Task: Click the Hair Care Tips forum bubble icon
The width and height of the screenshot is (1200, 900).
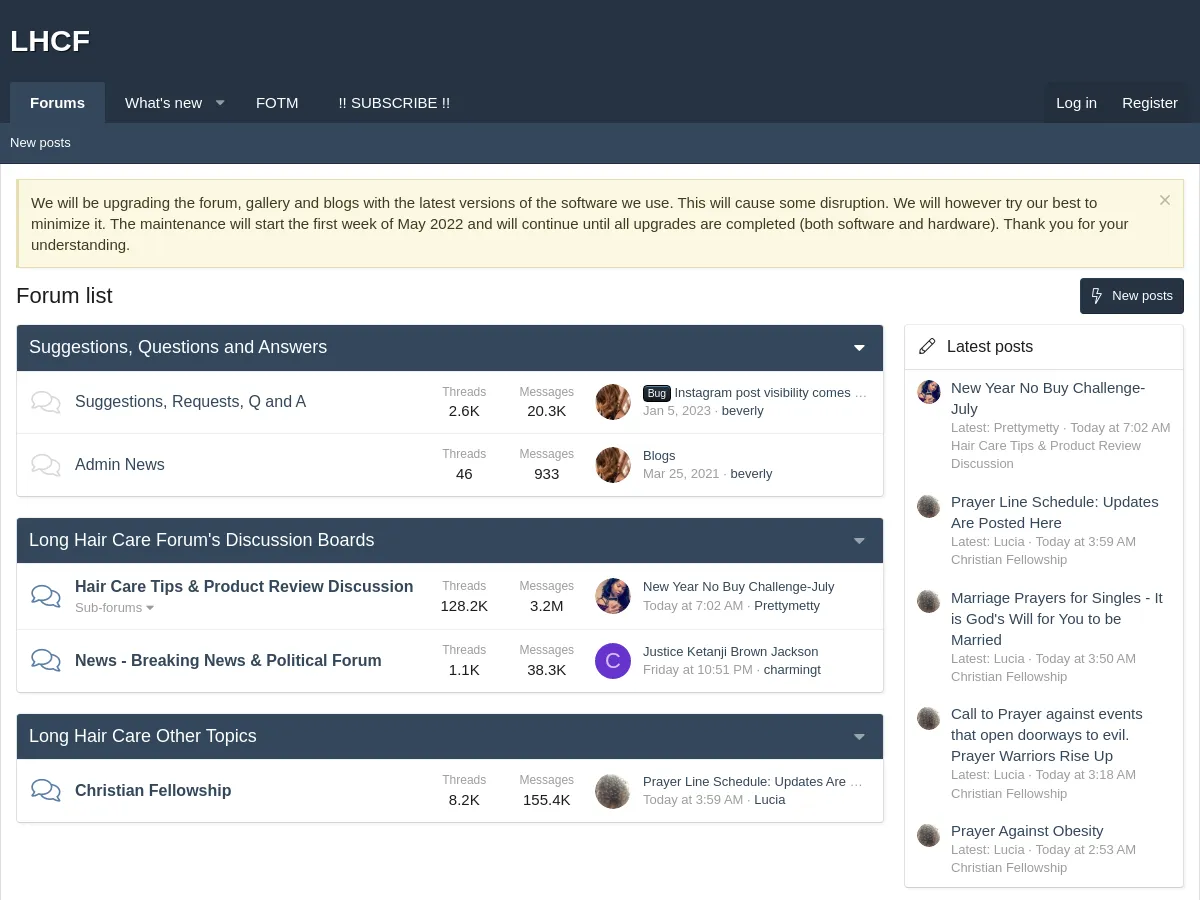Action: click(46, 596)
